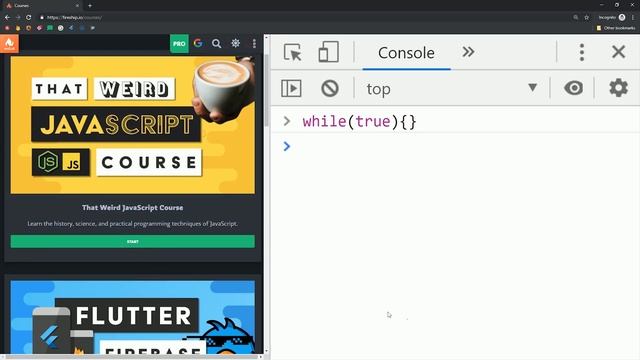This screenshot has height=360, width=640.
Task: Open the Chrome three-dot menu
Action: tap(633, 18)
